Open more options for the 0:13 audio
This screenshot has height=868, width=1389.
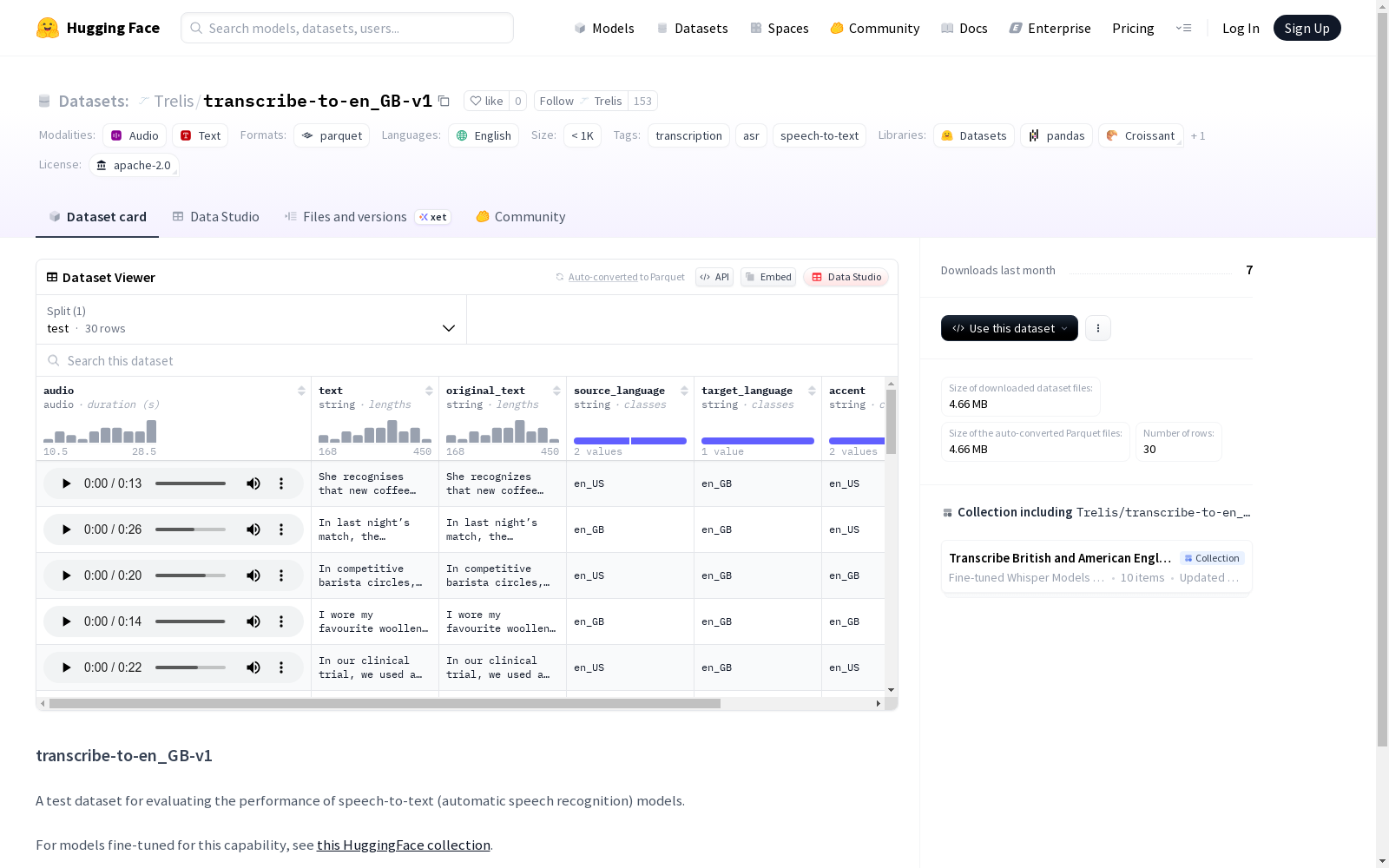(281, 483)
